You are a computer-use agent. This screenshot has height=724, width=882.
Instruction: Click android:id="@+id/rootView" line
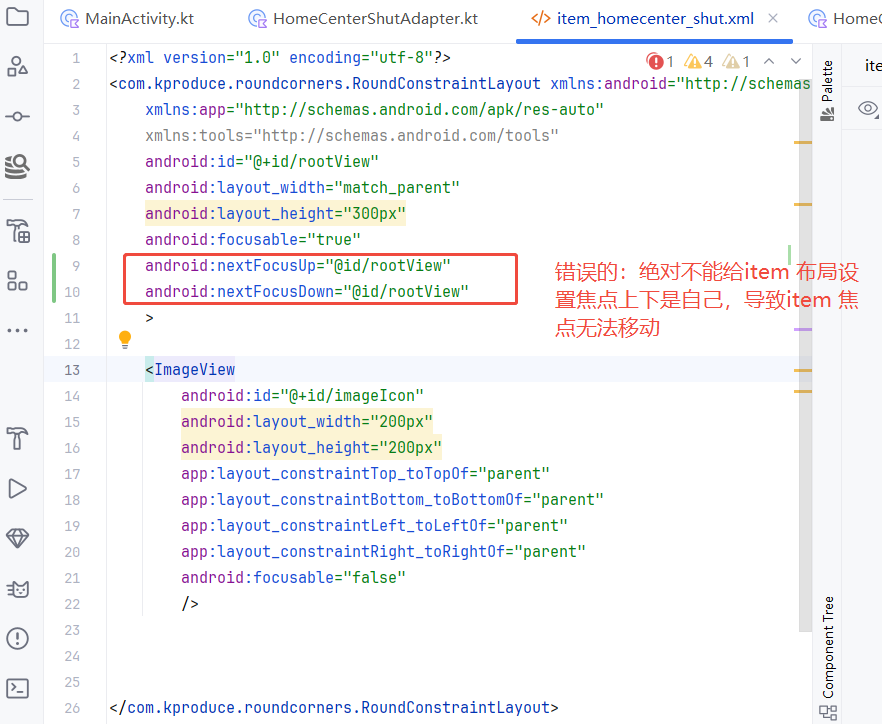[x=262, y=161]
